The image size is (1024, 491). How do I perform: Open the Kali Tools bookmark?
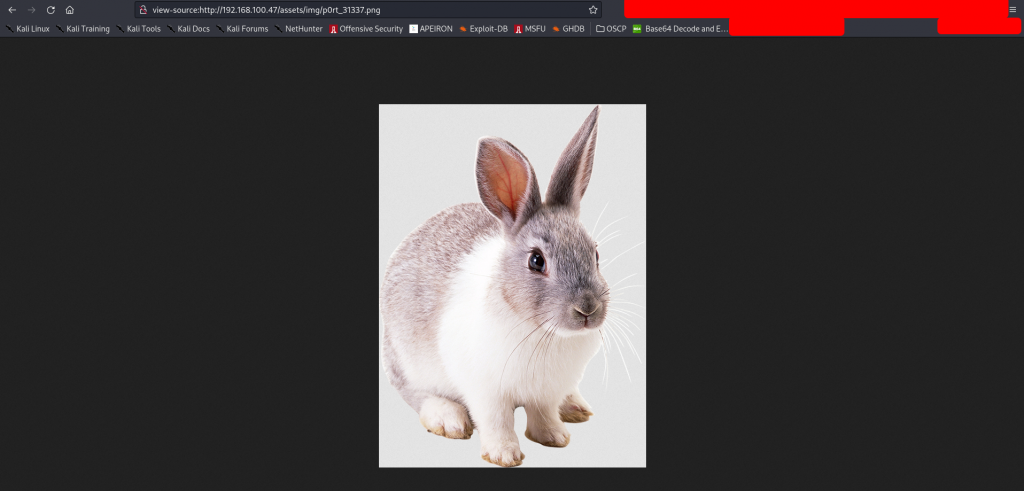[138, 29]
